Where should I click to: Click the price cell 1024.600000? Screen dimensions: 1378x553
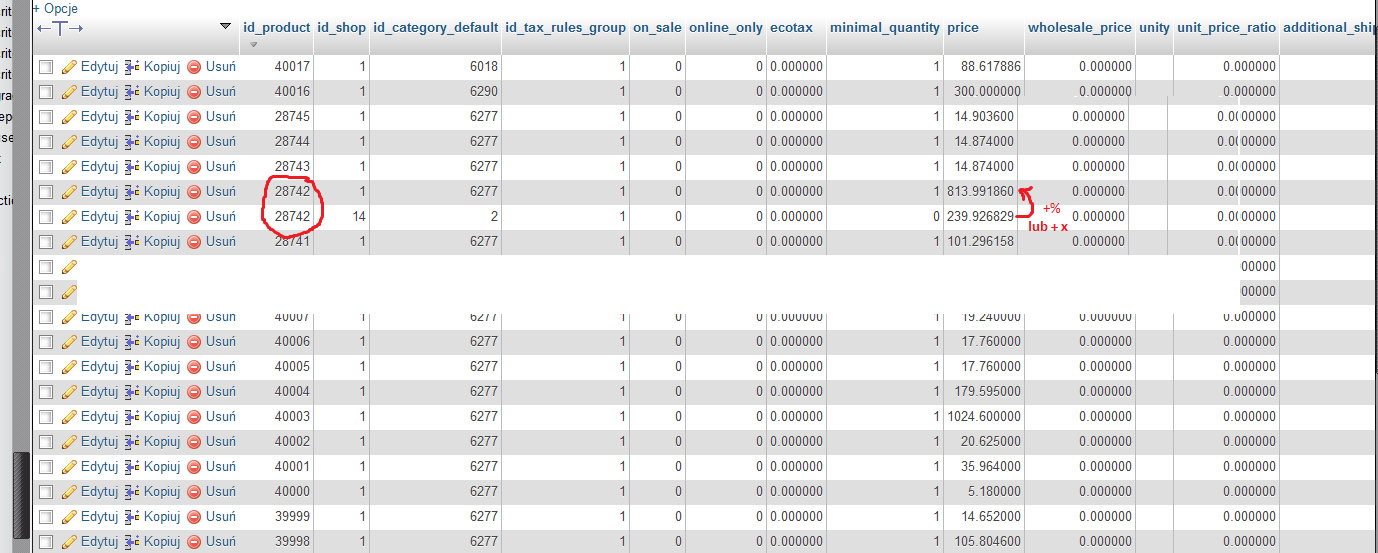[983, 417]
